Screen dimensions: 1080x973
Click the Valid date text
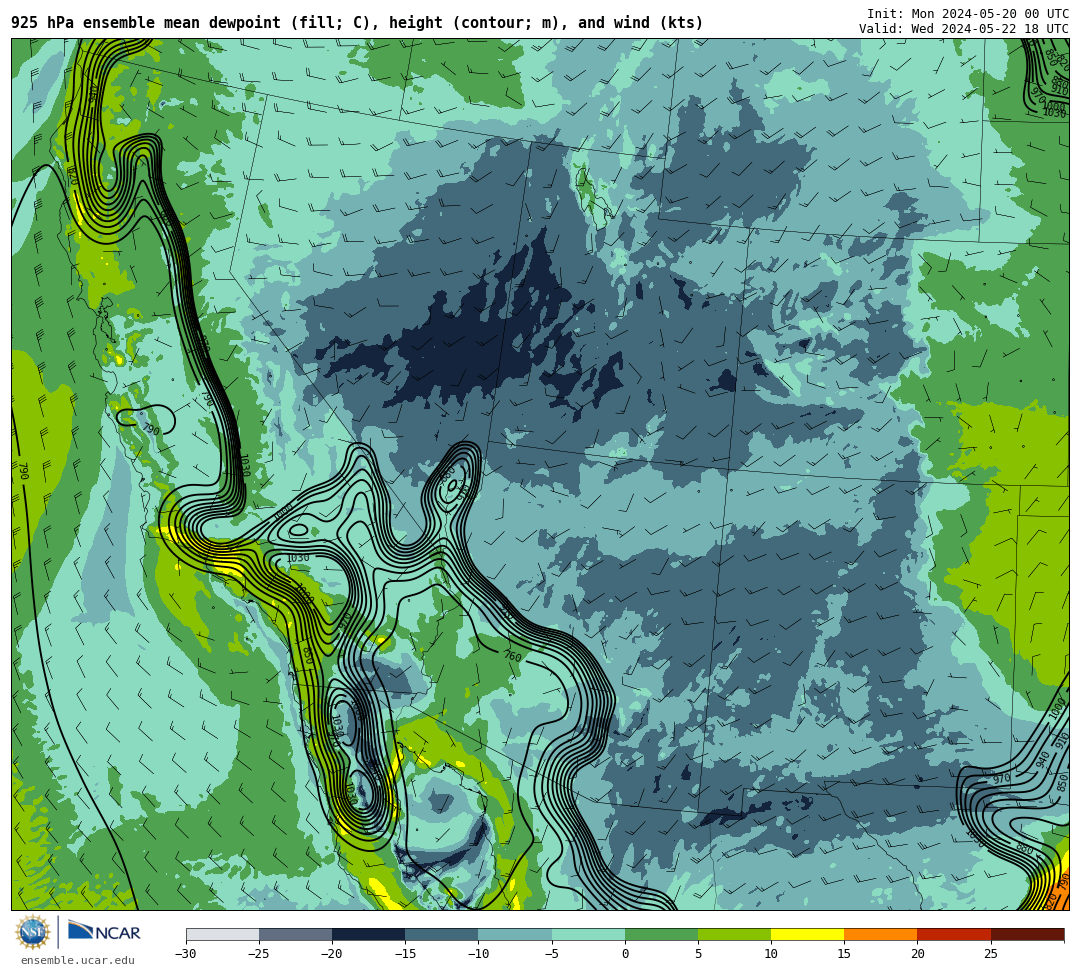coord(964,29)
